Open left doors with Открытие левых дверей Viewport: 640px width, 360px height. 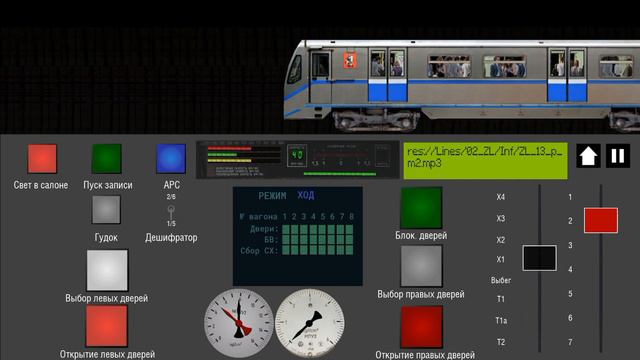(107, 326)
